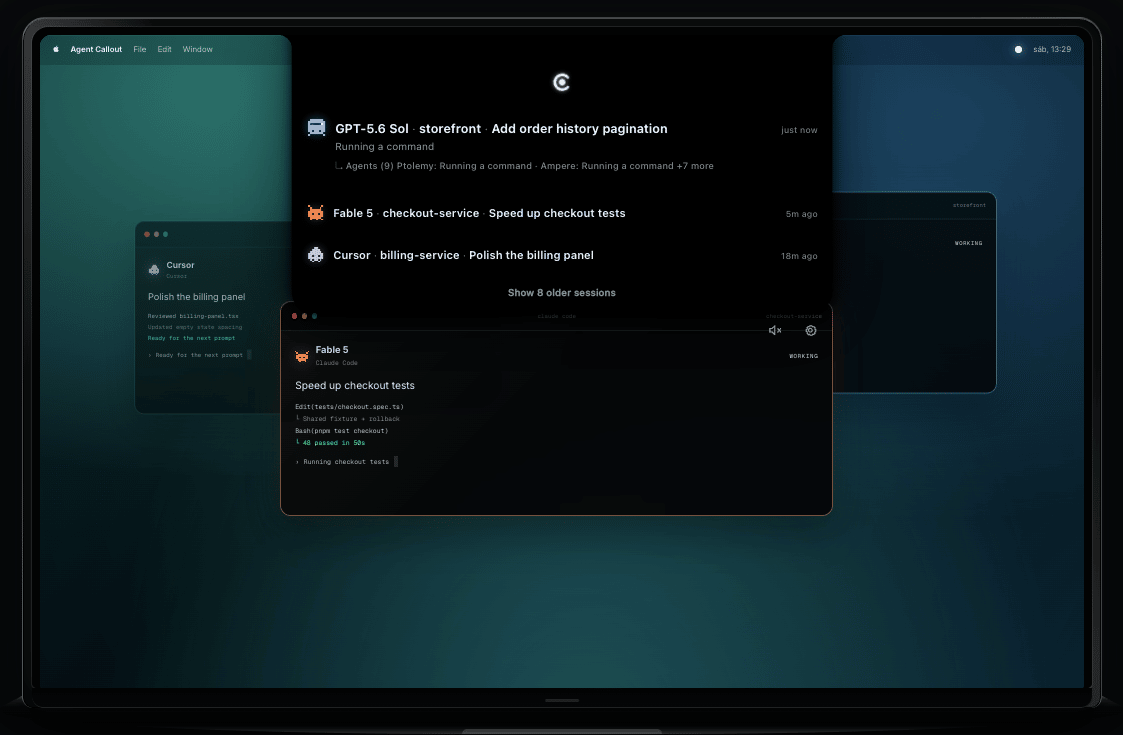
Task: Click the Agent Callout logo at panel top
Action: [x=562, y=82]
